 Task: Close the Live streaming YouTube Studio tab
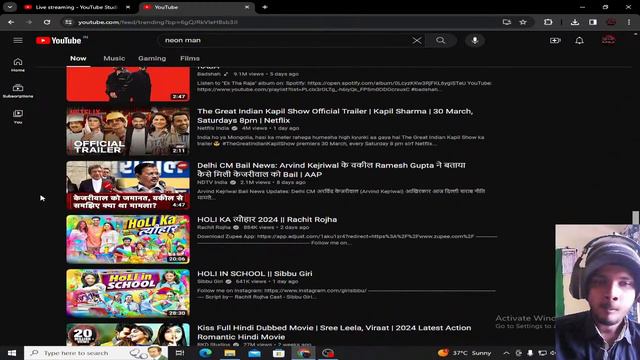[128, 7]
